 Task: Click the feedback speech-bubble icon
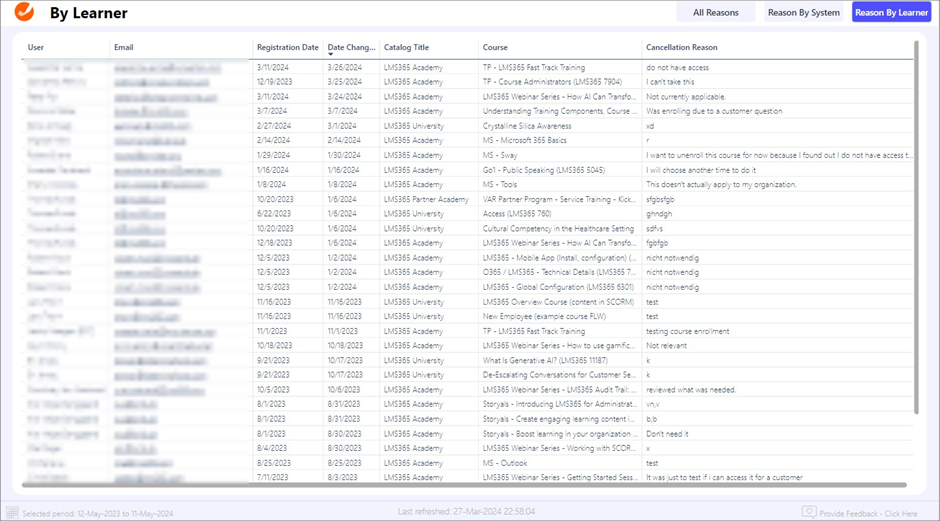pos(809,513)
